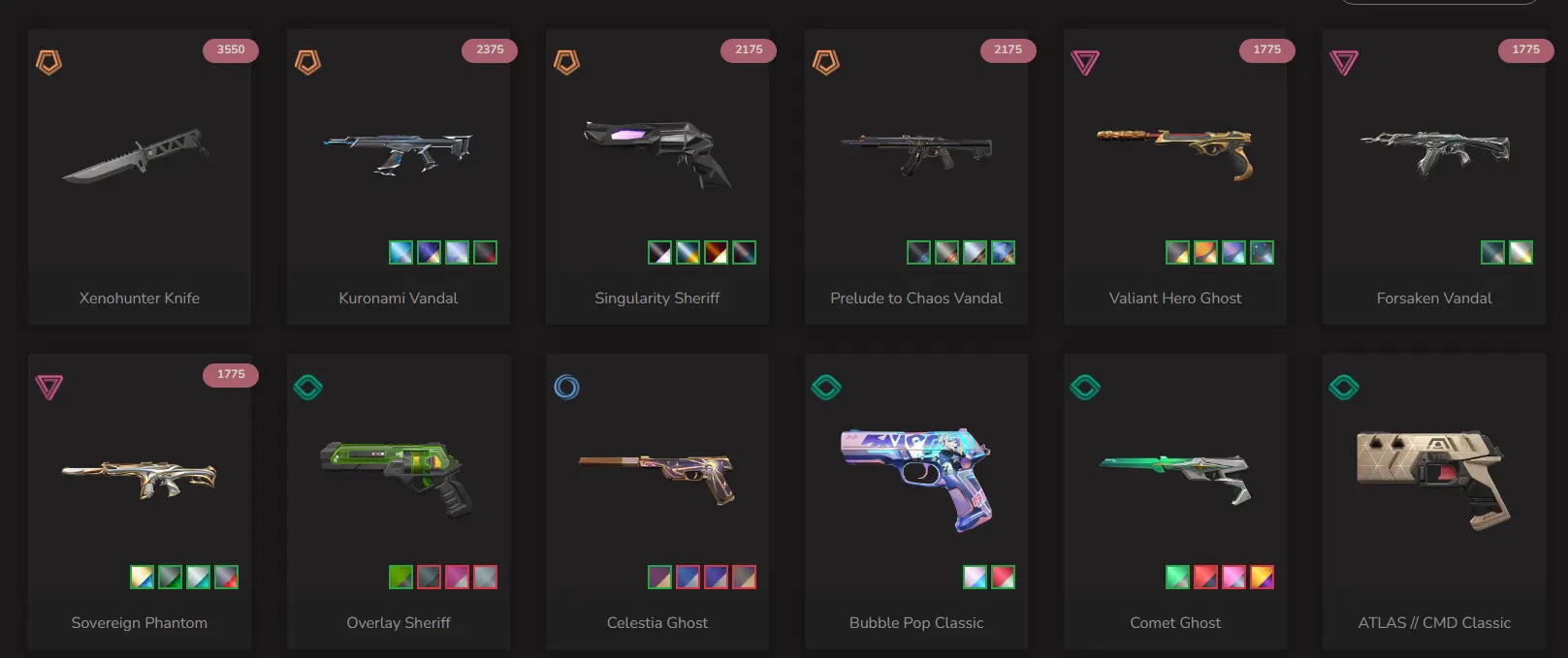
Task: Open the Prelude to Chaos Vandal image
Action: (916, 153)
